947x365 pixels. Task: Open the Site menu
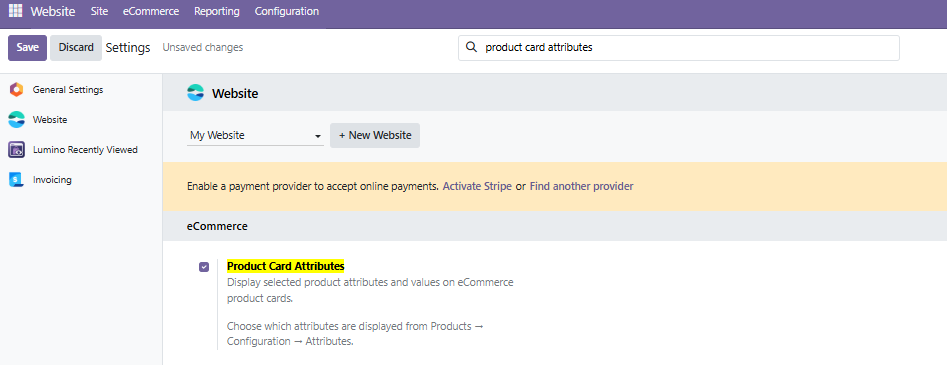(x=99, y=11)
